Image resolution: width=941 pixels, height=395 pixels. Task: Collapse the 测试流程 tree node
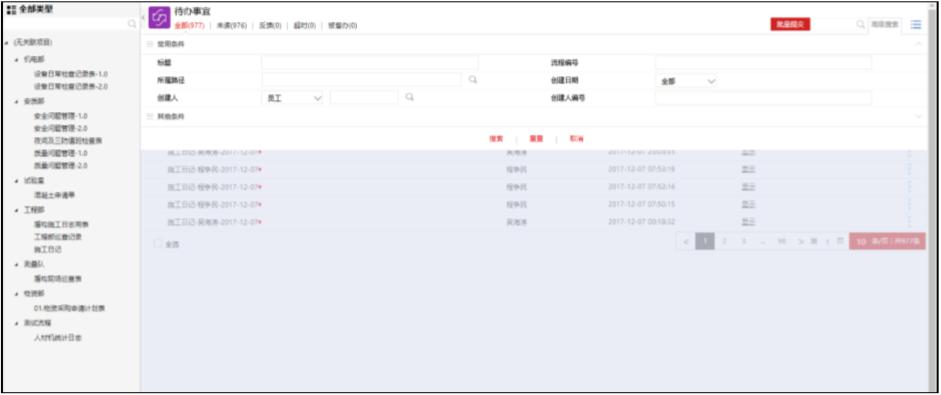coord(17,323)
